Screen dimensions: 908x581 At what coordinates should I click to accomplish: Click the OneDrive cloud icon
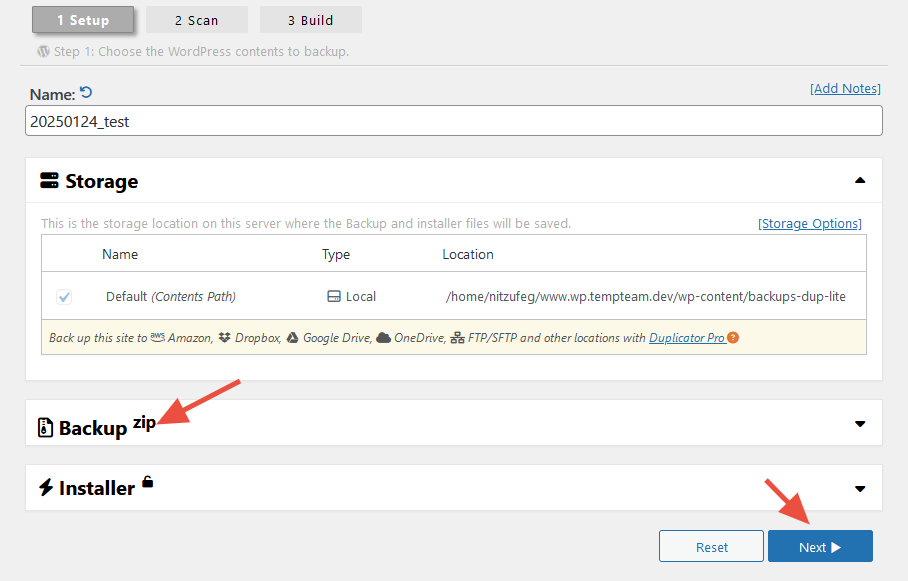[383, 338]
